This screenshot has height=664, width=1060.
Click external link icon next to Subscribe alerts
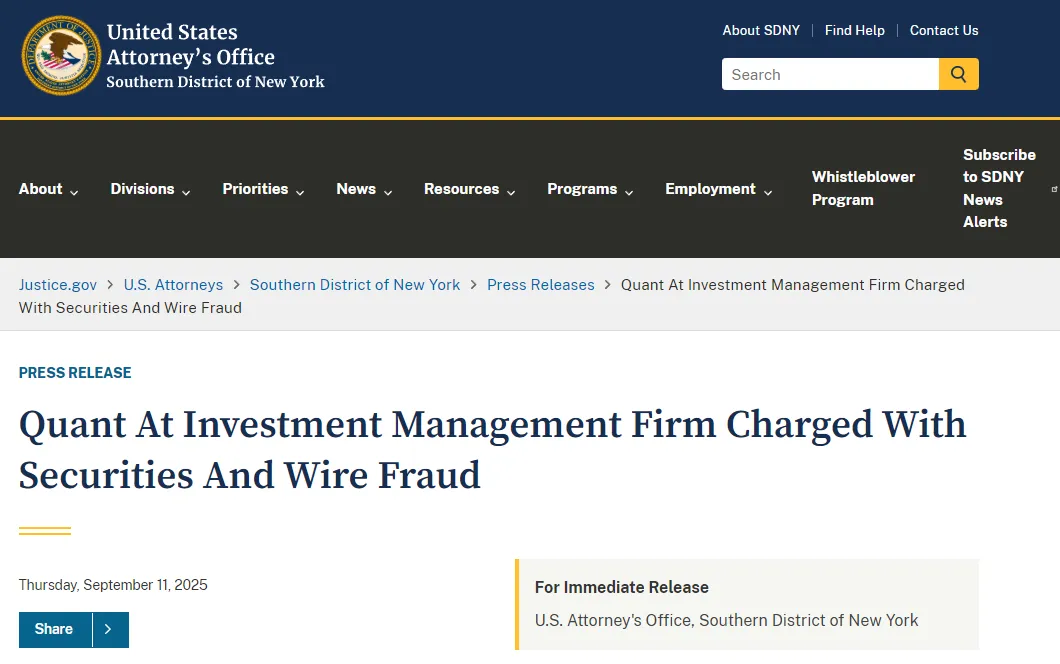[1054, 189]
